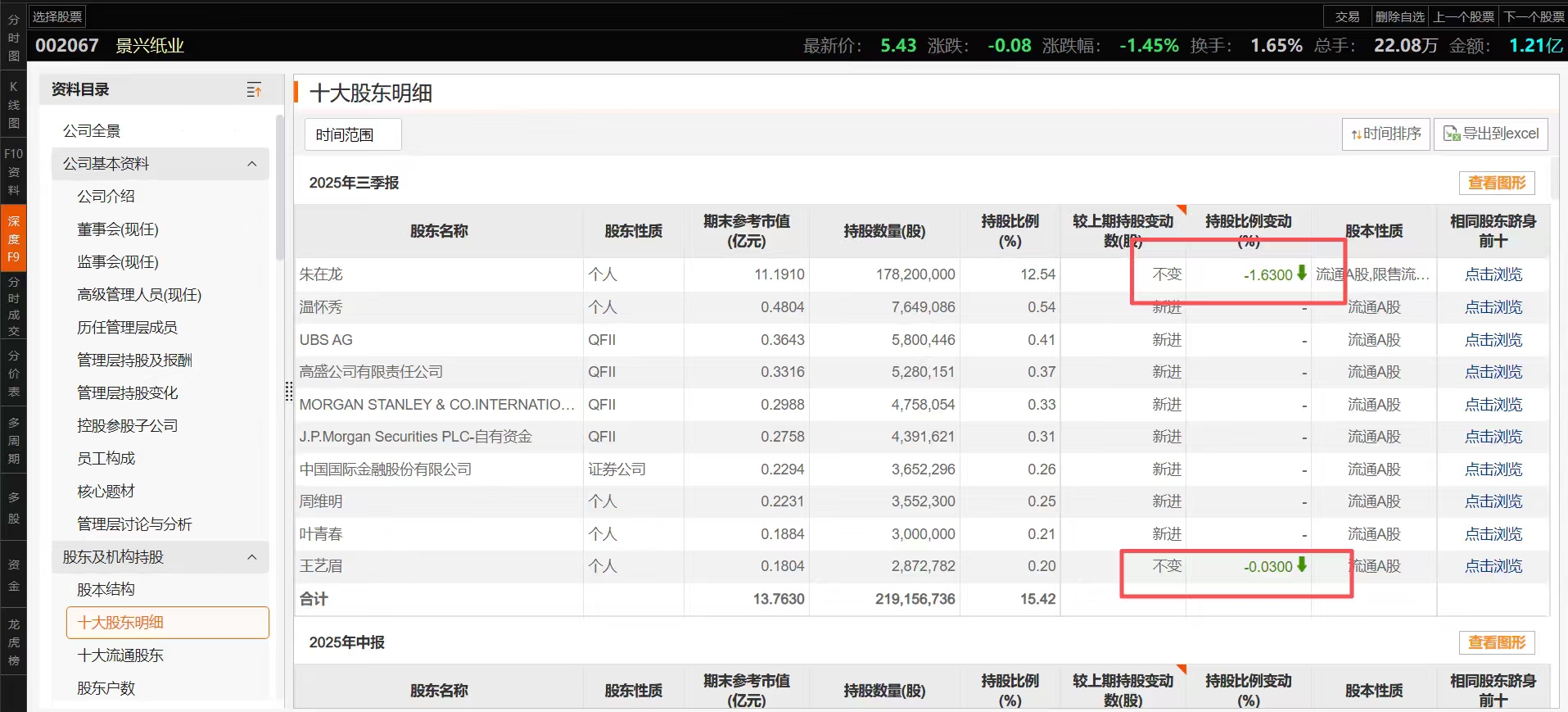Click 点击浏览 link for UBS AG
Viewport: 1568px width, 712px height.
[1493, 339]
